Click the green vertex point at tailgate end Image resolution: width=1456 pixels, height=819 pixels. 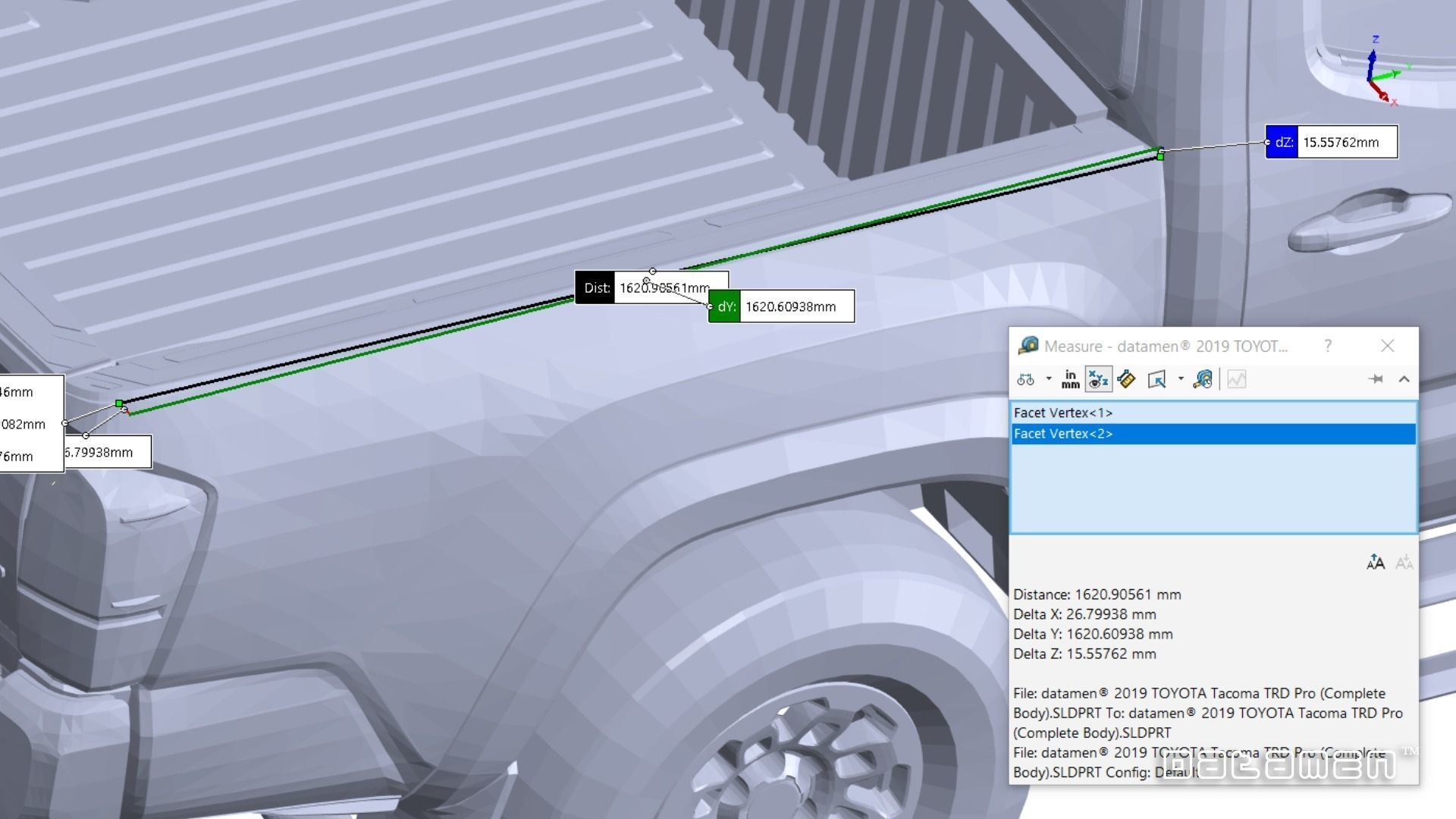(x=119, y=404)
